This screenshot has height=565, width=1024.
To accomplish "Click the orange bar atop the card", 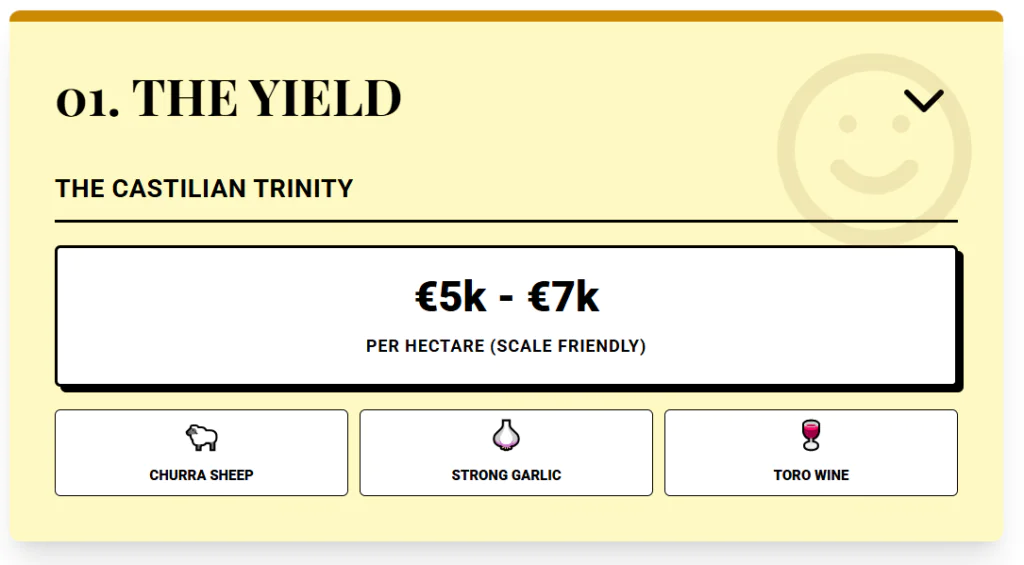I will pyautogui.click(x=506, y=16).
